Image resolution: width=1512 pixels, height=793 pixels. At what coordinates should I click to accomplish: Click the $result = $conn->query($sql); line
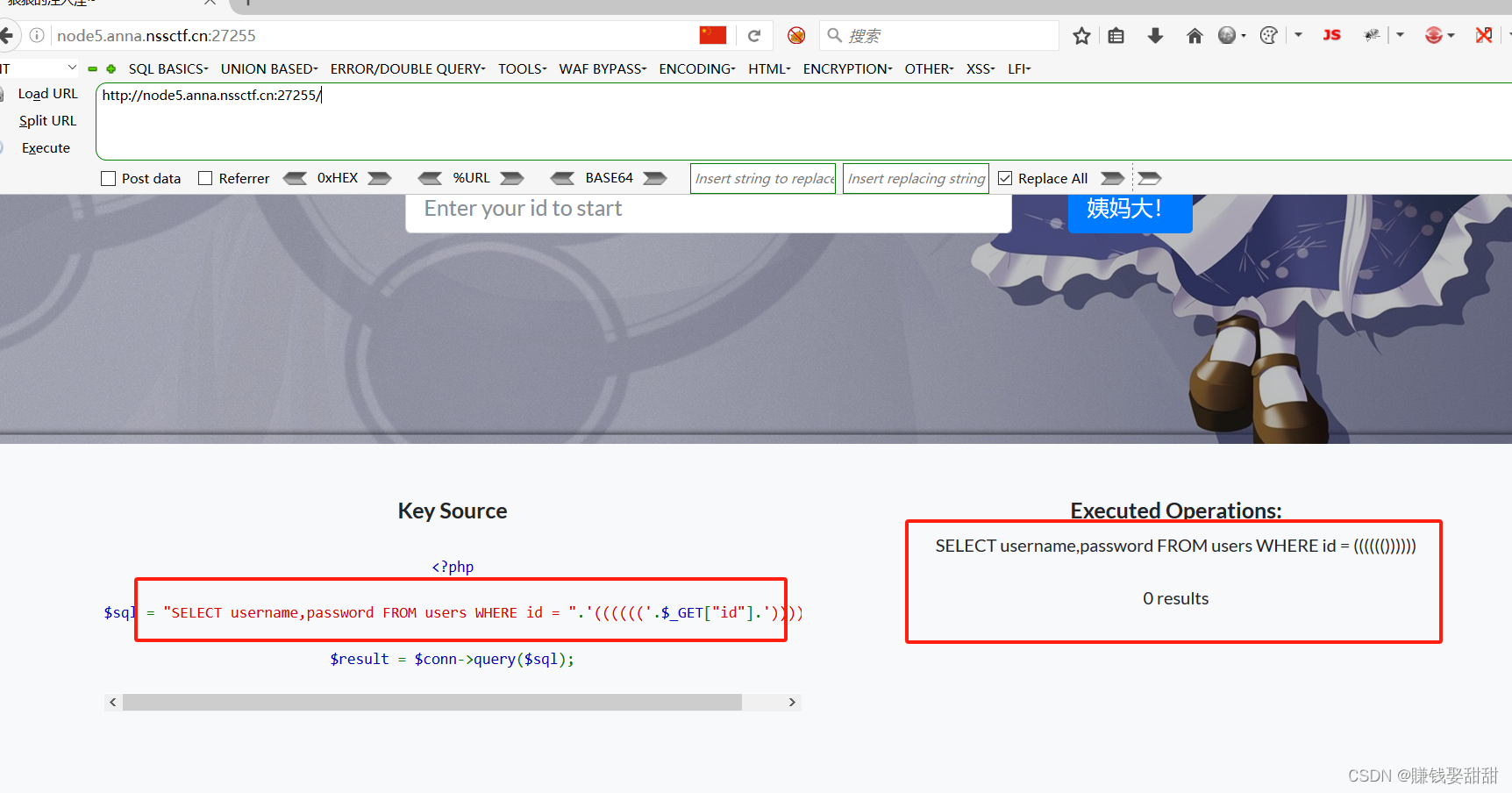click(x=452, y=659)
